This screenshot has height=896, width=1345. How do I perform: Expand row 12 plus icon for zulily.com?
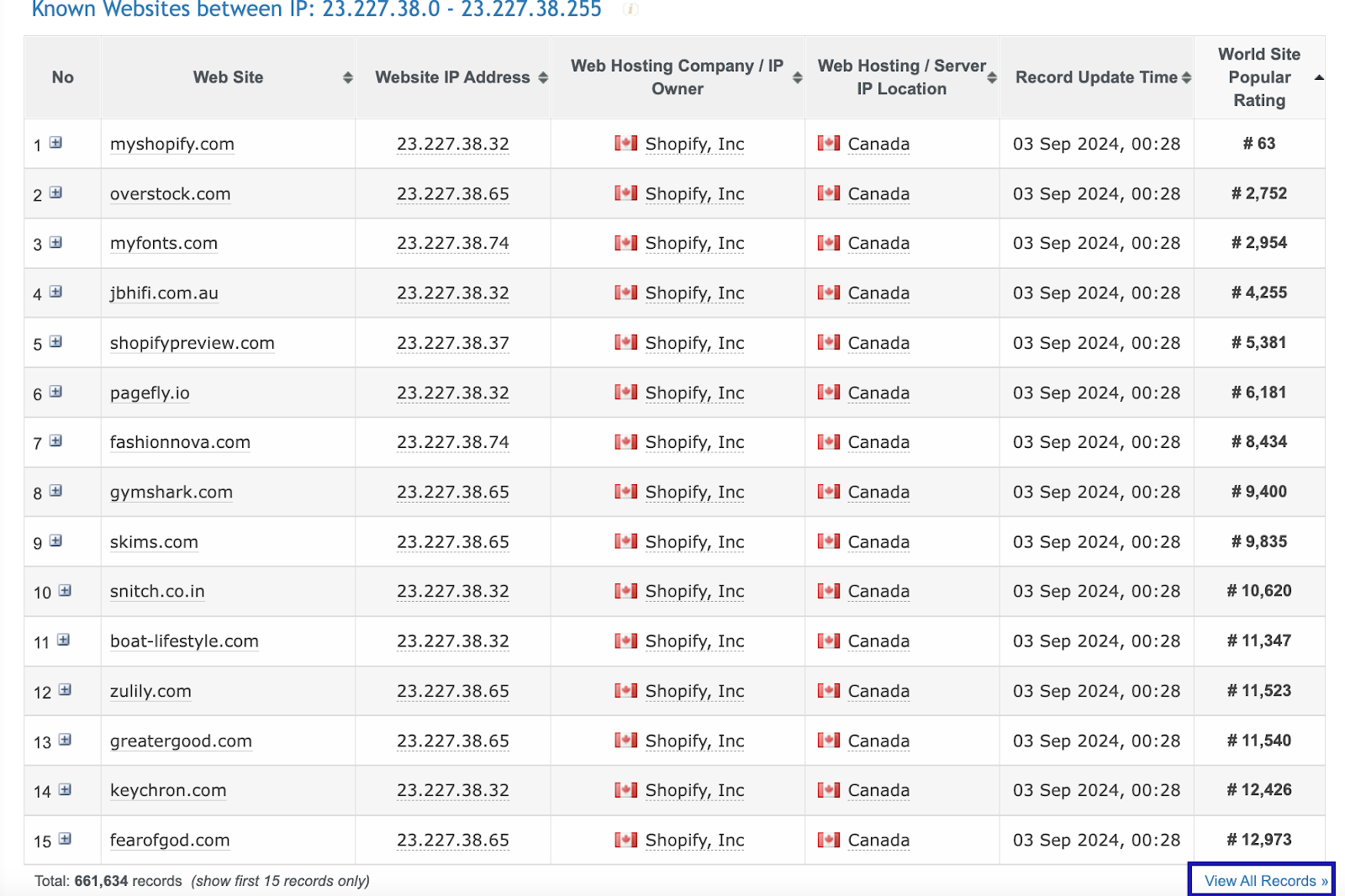65,689
